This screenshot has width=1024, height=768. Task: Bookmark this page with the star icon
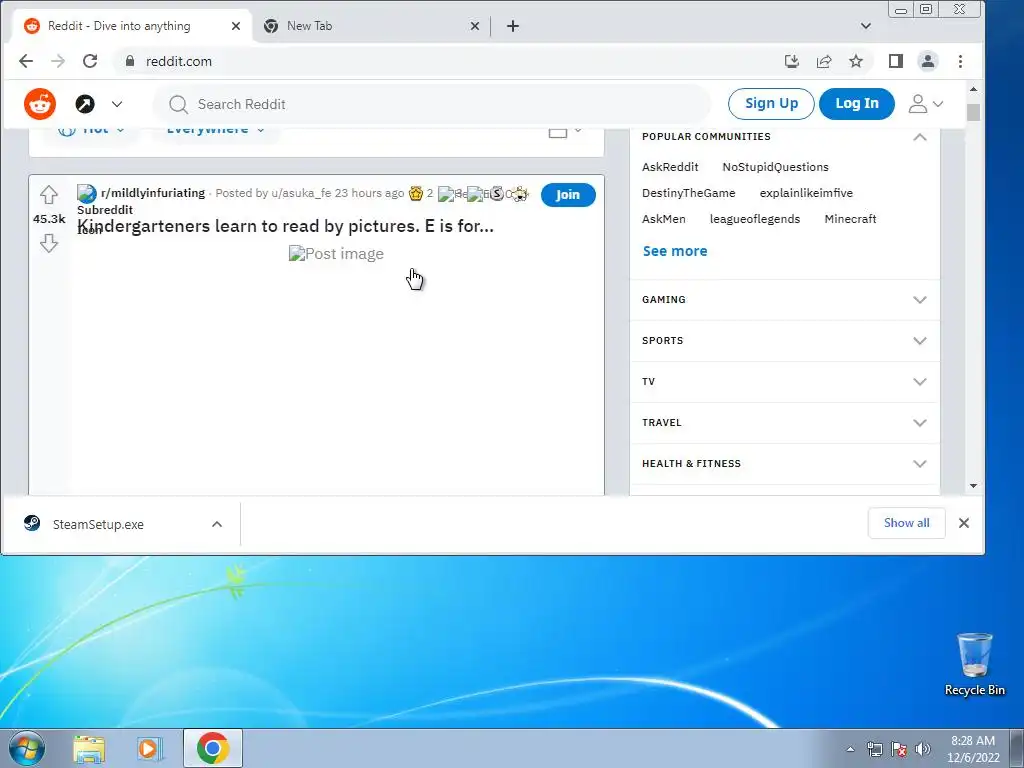coord(856,61)
